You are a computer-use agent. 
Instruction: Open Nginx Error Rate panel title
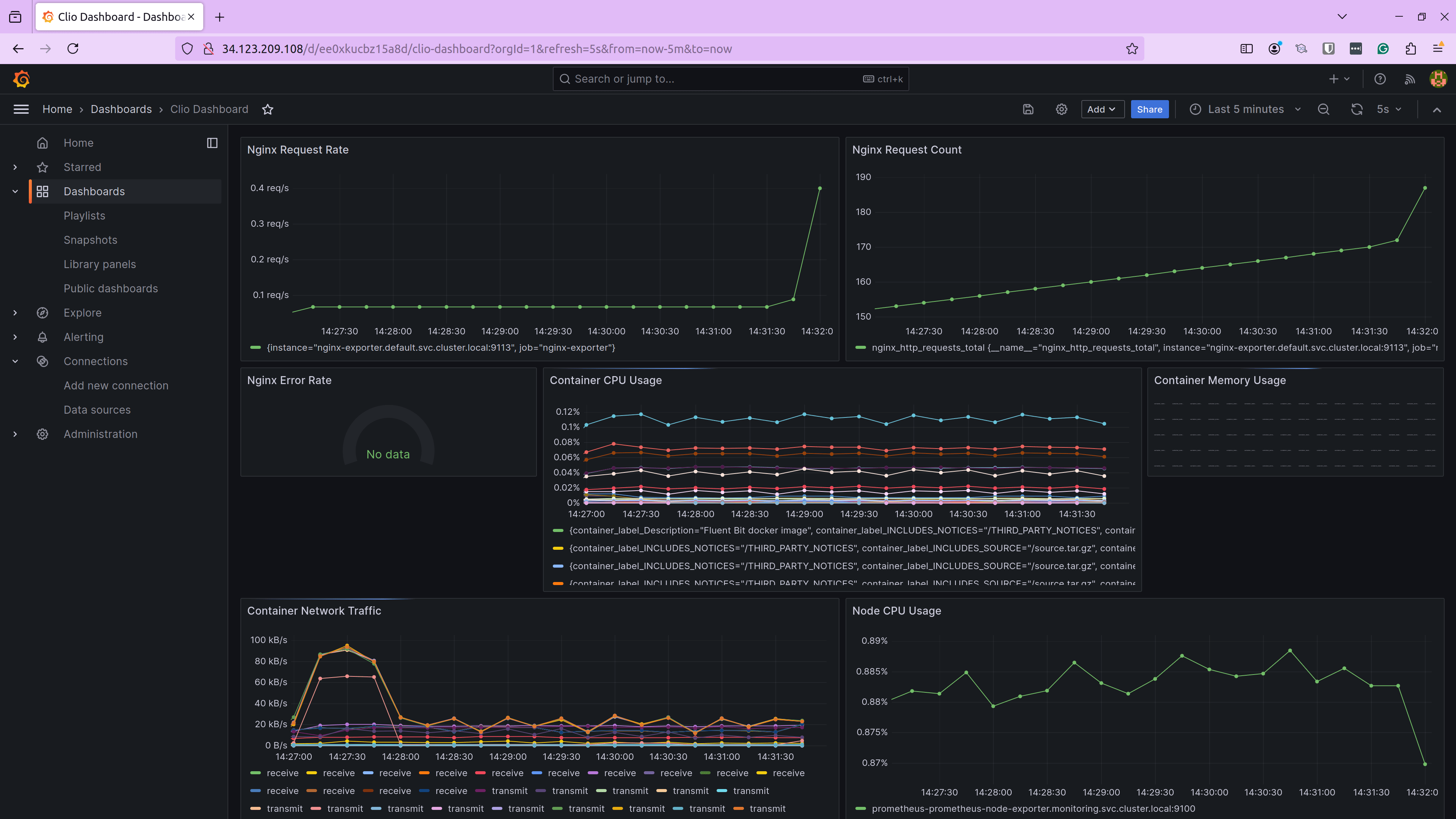click(289, 380)
